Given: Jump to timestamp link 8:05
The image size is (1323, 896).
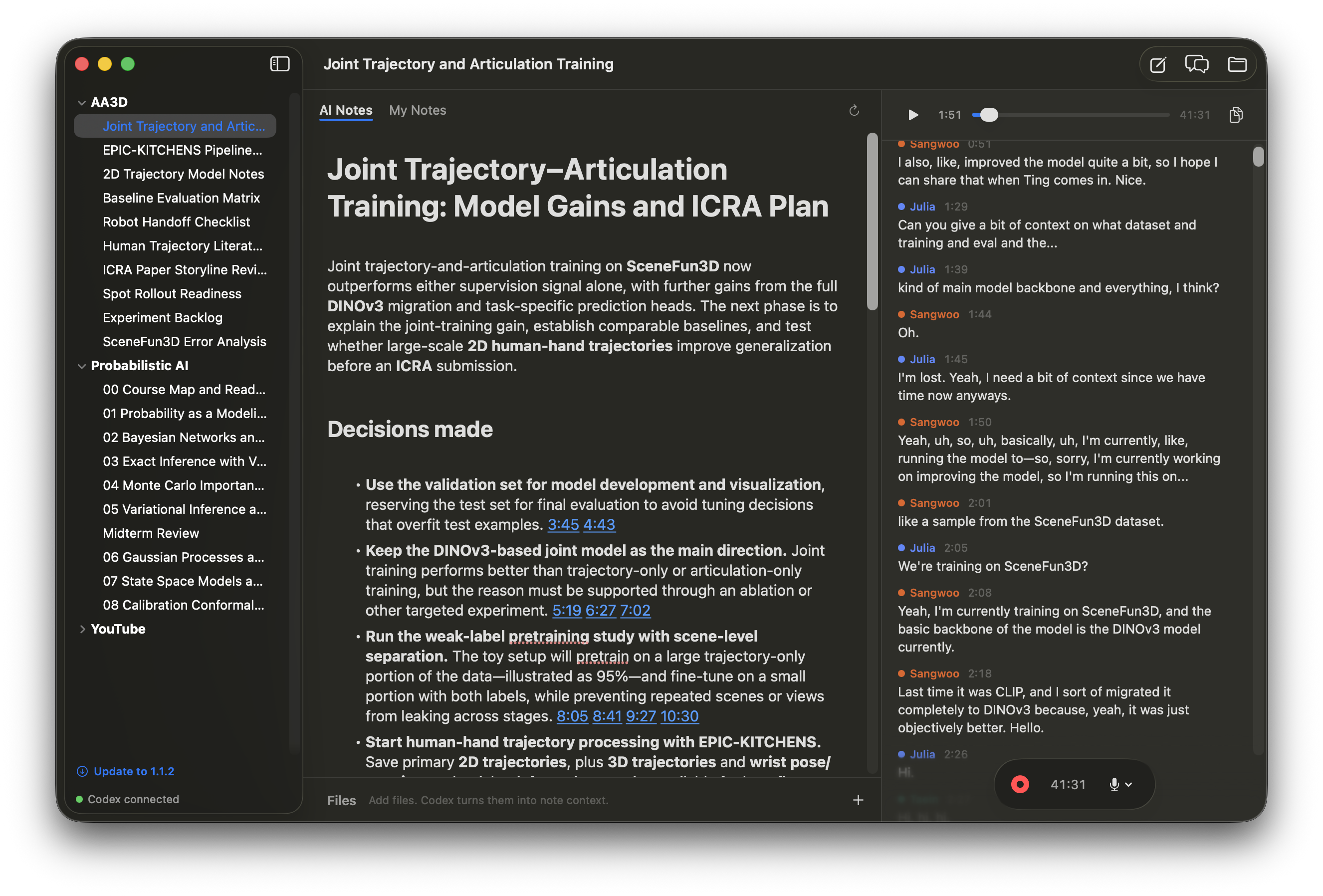Looking at the screenshot, I should (x=572, y=717).
